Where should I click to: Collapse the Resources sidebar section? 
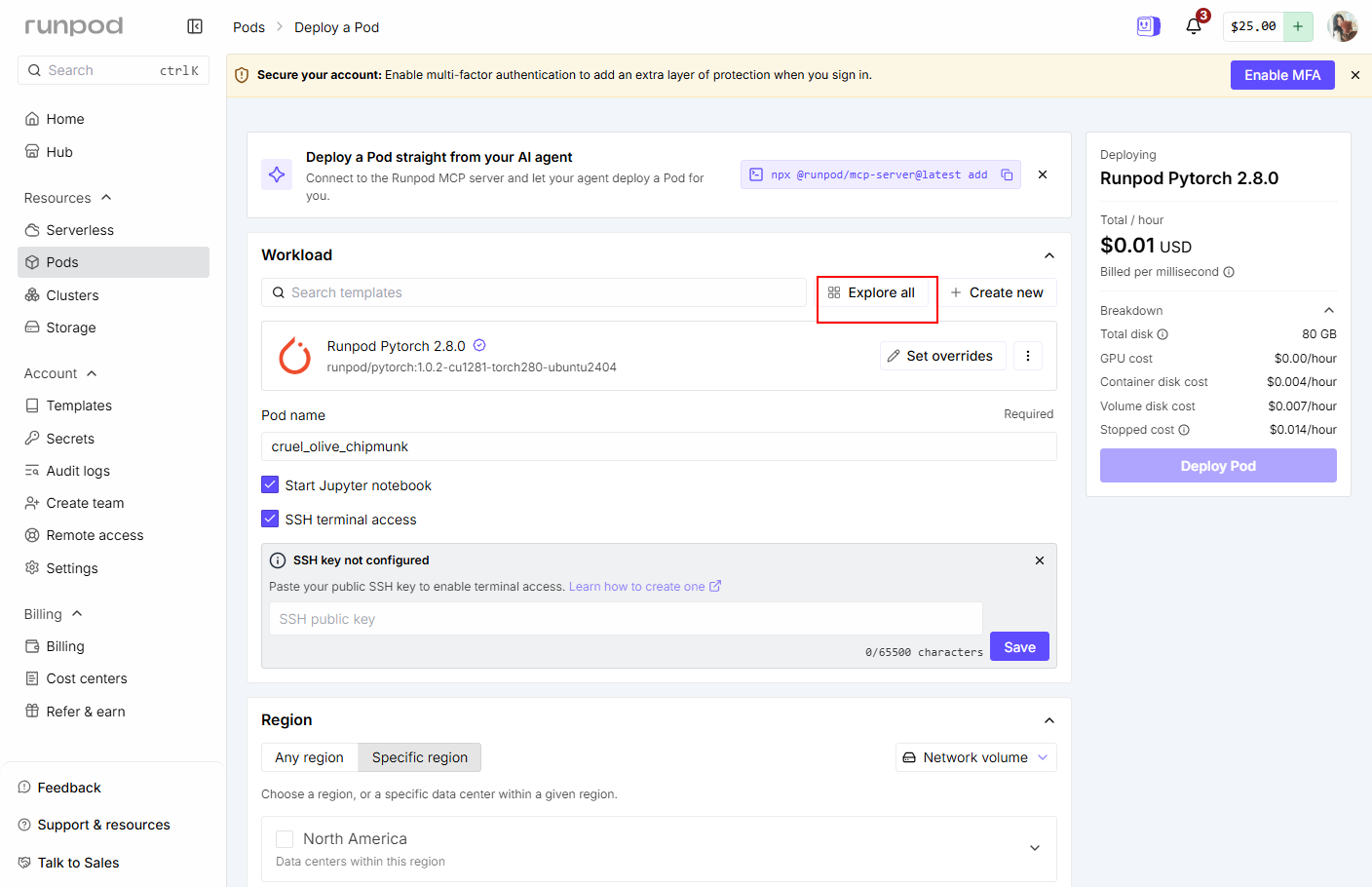(x=106, y=198)
